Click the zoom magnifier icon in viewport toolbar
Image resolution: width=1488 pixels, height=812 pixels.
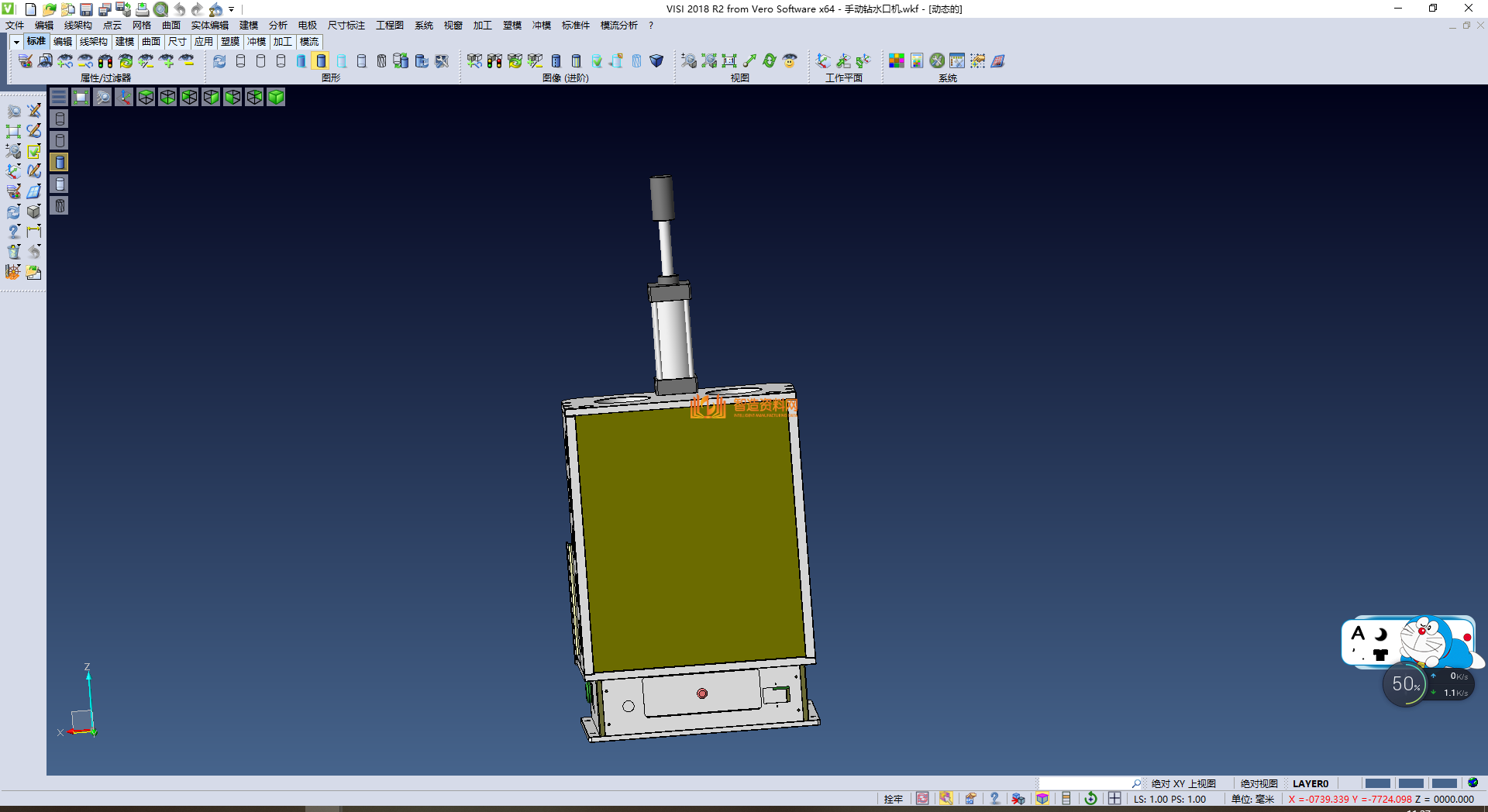(x=102, y=97)
